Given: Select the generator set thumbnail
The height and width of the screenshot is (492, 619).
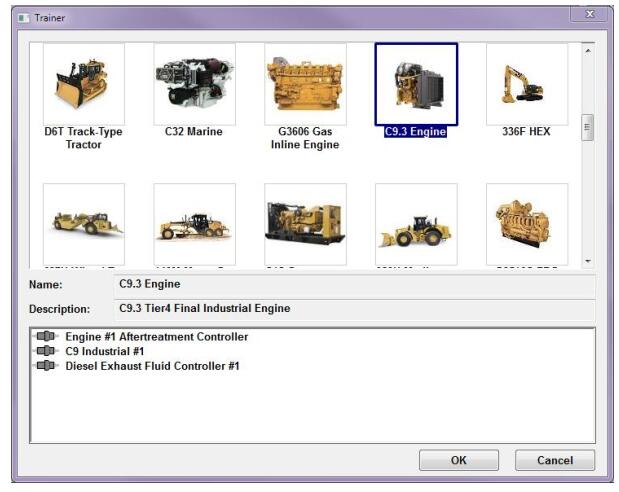Looking at the screenshot, I should click(305, 224).
